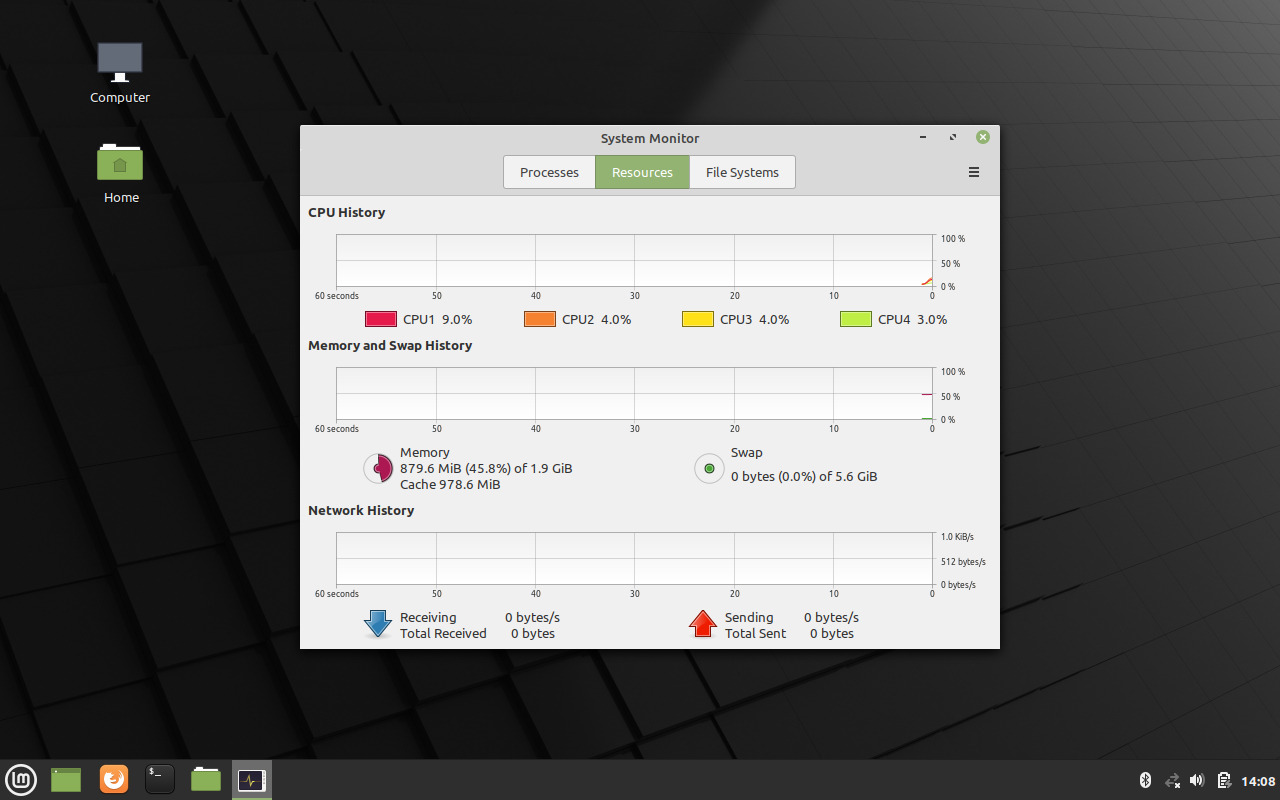Select the Resources tab
This screenshot has height=800, width=1280.
[x=641, y=172]
